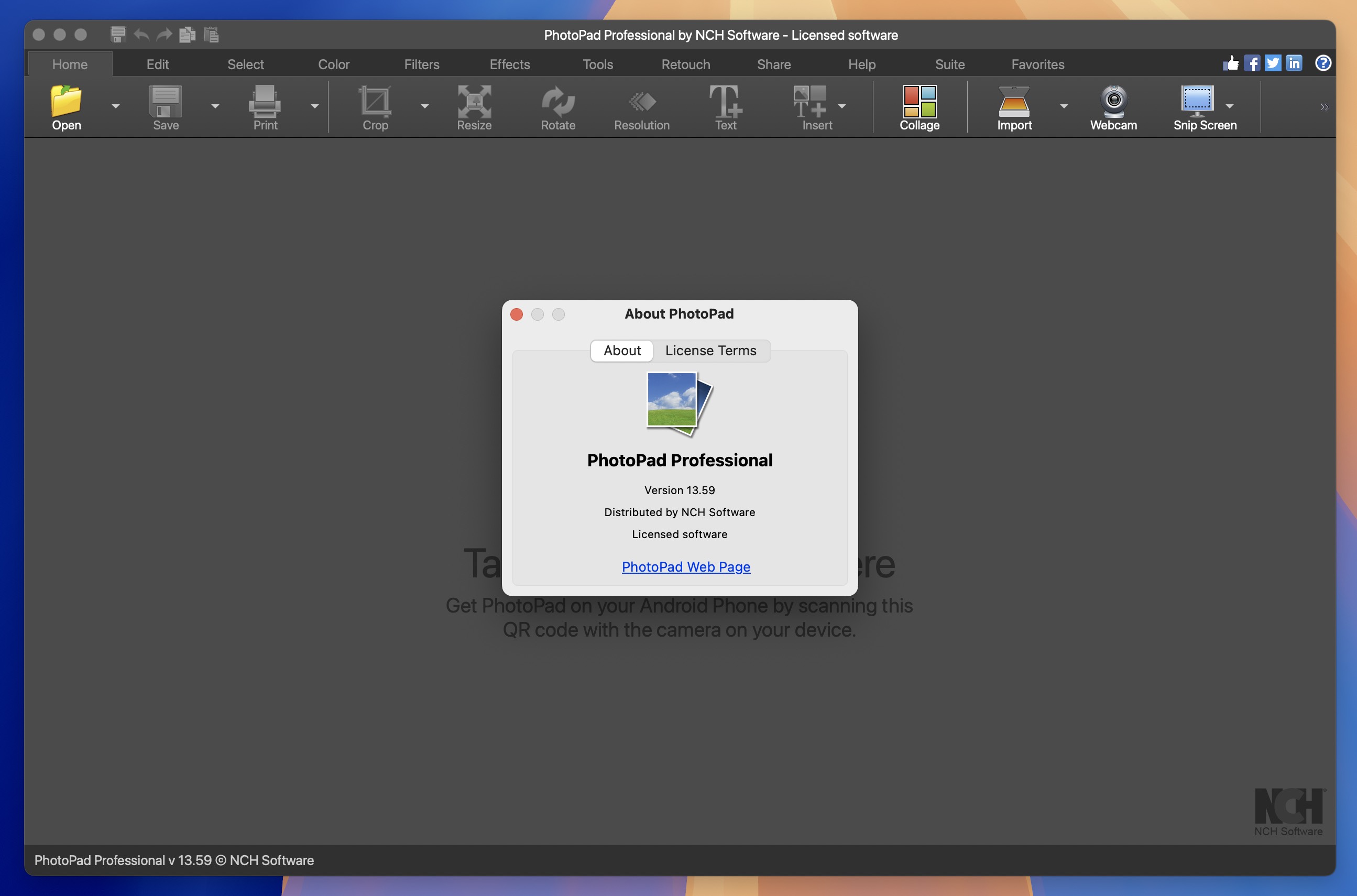Open the Tools ribbon tab

pyautogui.click(x=598, y=64)
